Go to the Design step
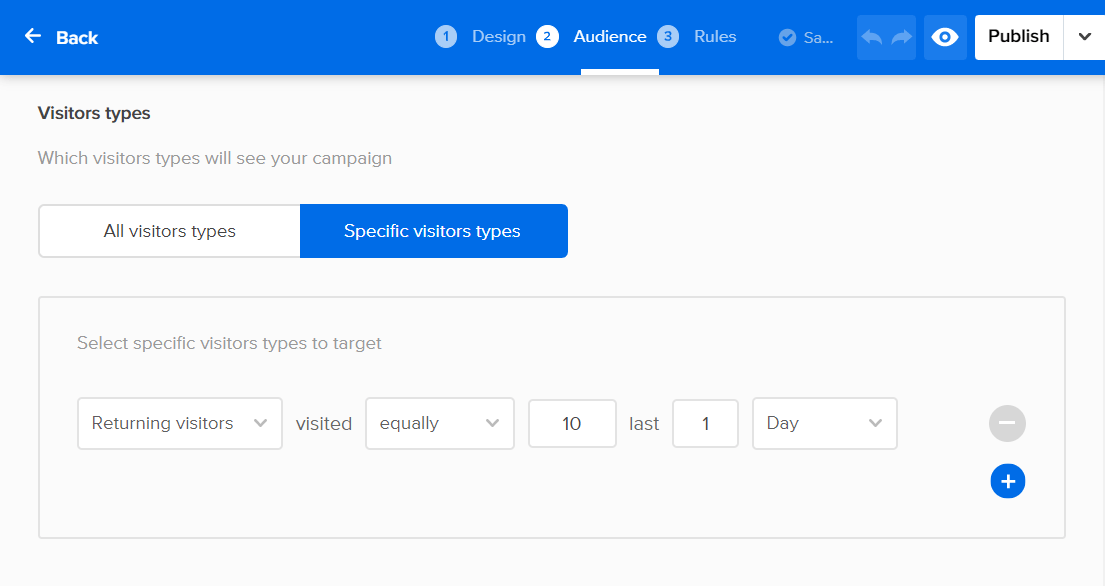This screenshot has height=586, width=1105. click(x=498, y=37)
